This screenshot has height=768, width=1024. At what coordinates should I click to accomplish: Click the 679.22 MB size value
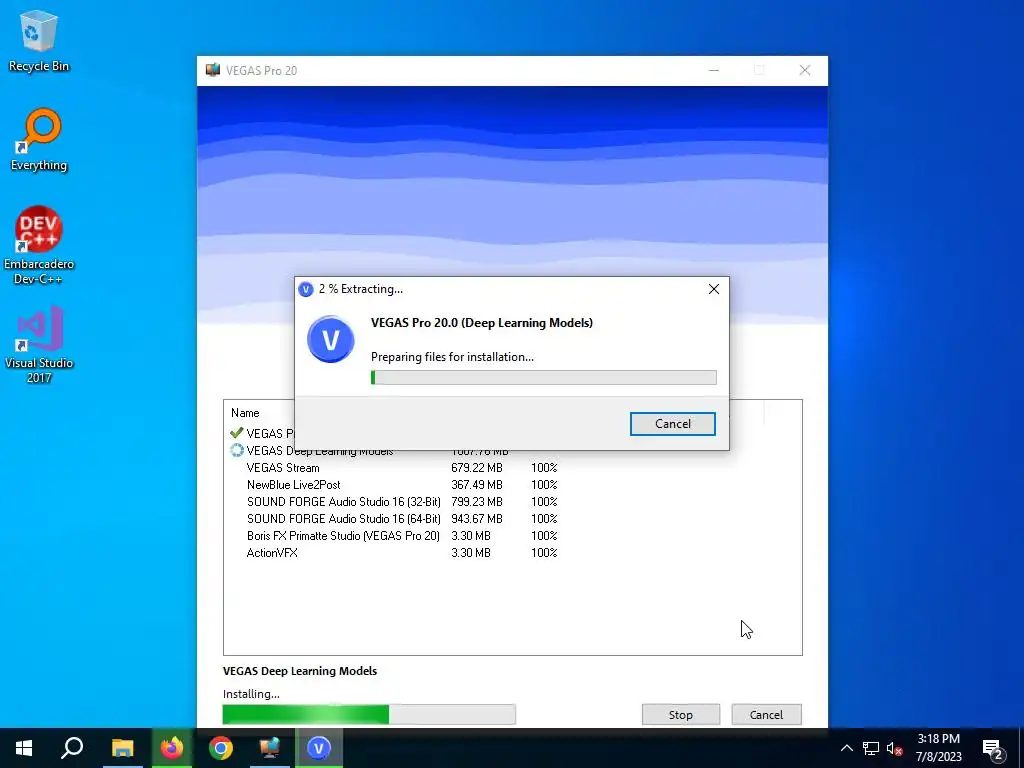(477, 468)
